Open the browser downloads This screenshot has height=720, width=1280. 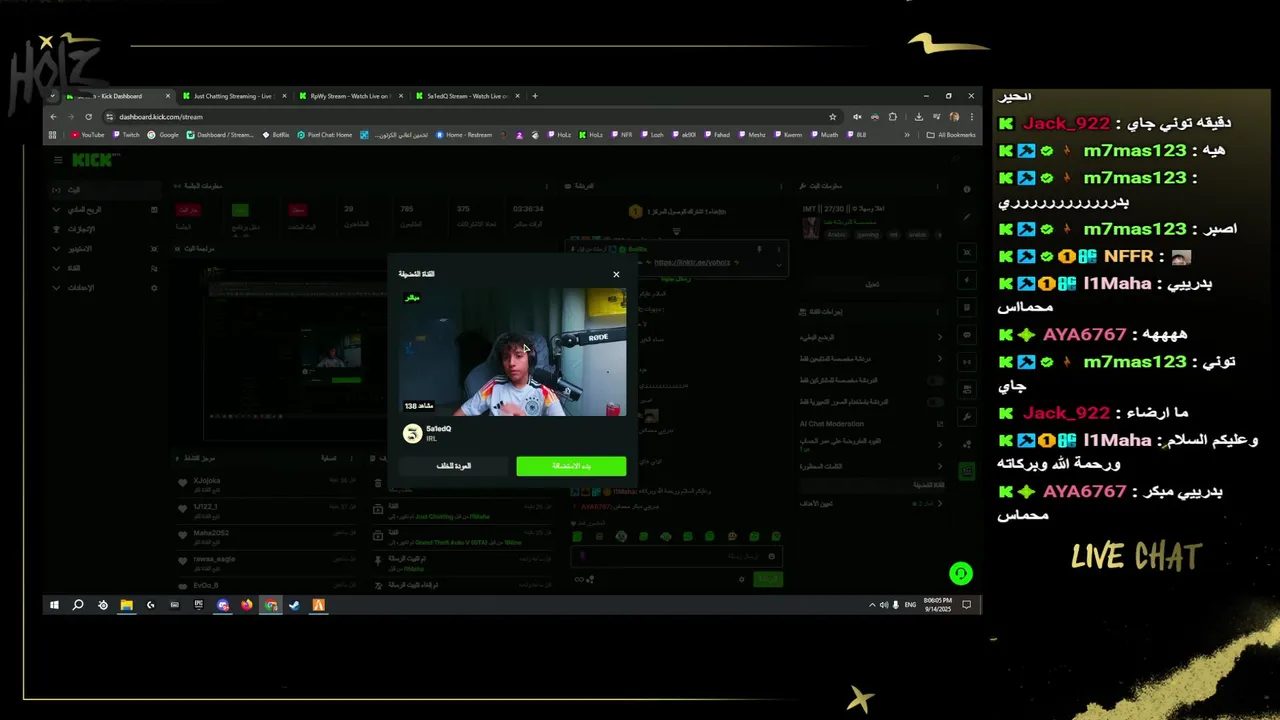pos(919,116)
